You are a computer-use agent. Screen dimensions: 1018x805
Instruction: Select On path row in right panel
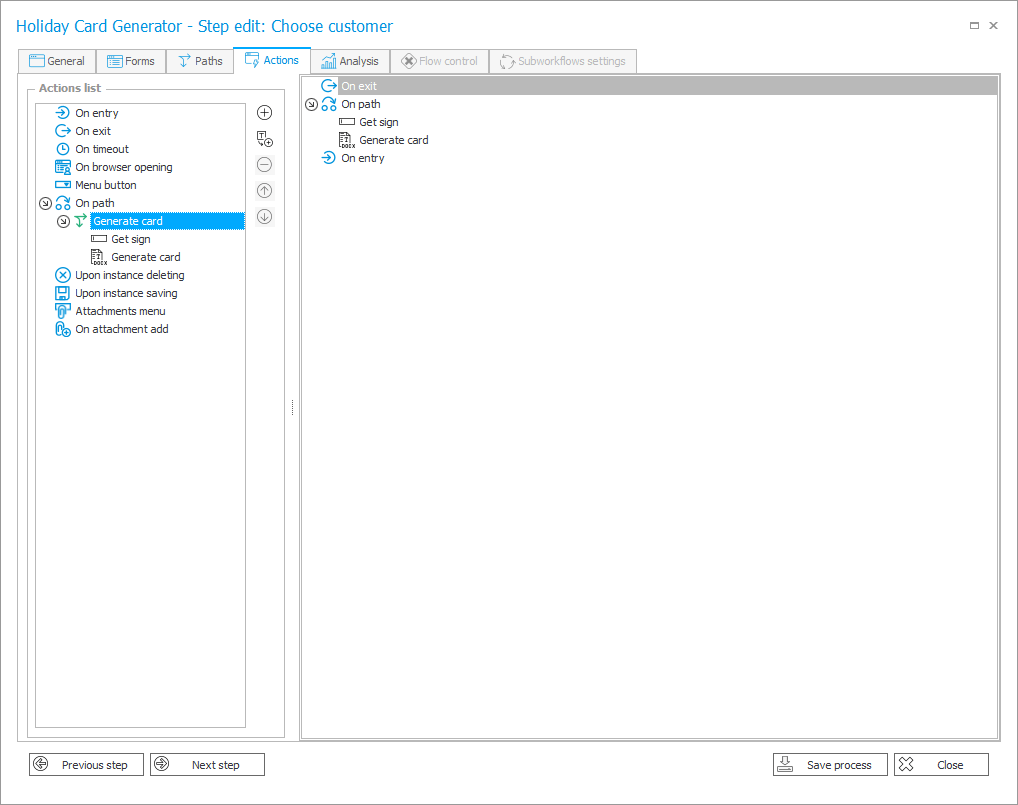361,104
